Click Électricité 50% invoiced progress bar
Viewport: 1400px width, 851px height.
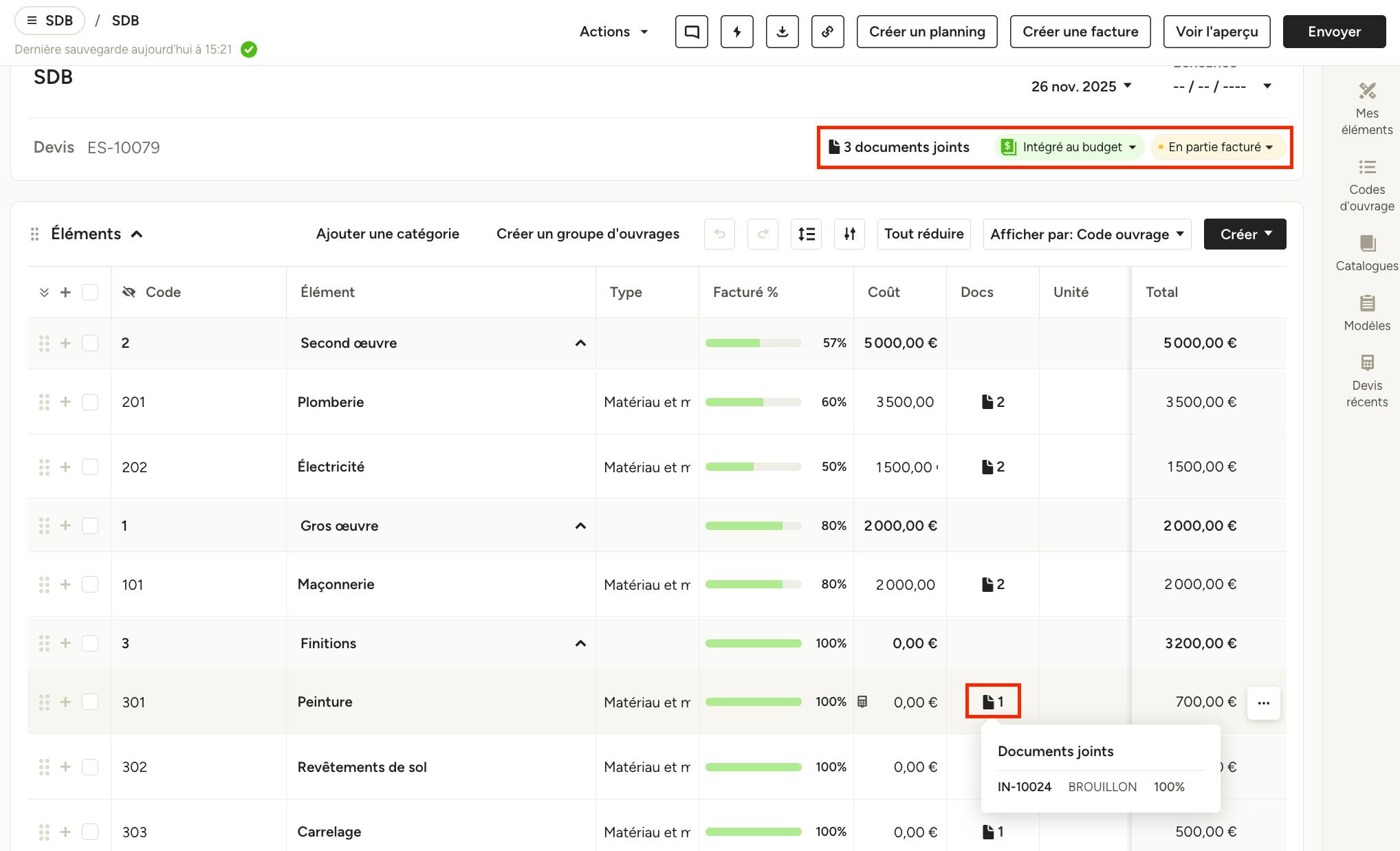coord(754,467)
